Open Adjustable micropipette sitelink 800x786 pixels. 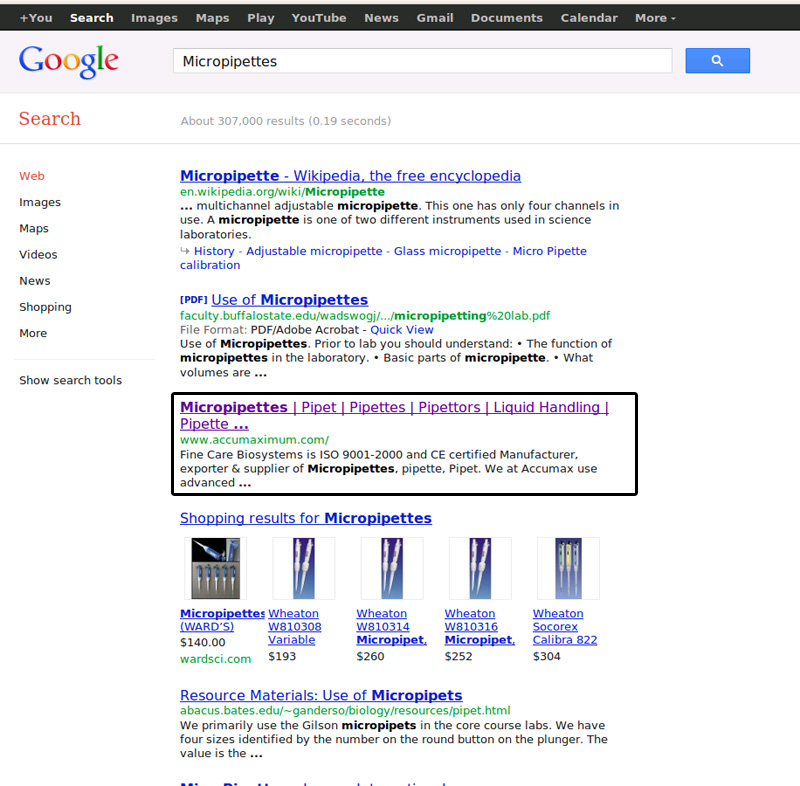(x=314, y=251)
